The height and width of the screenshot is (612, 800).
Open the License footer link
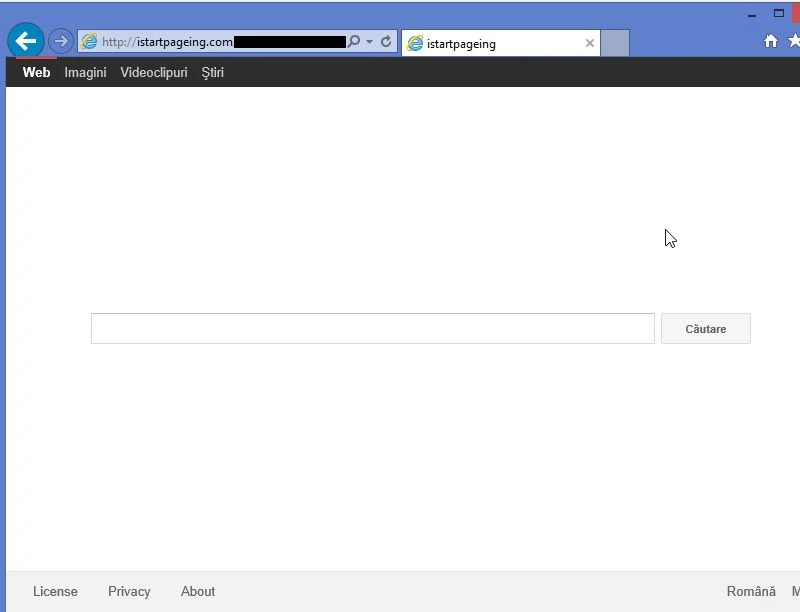pos(55,592)
